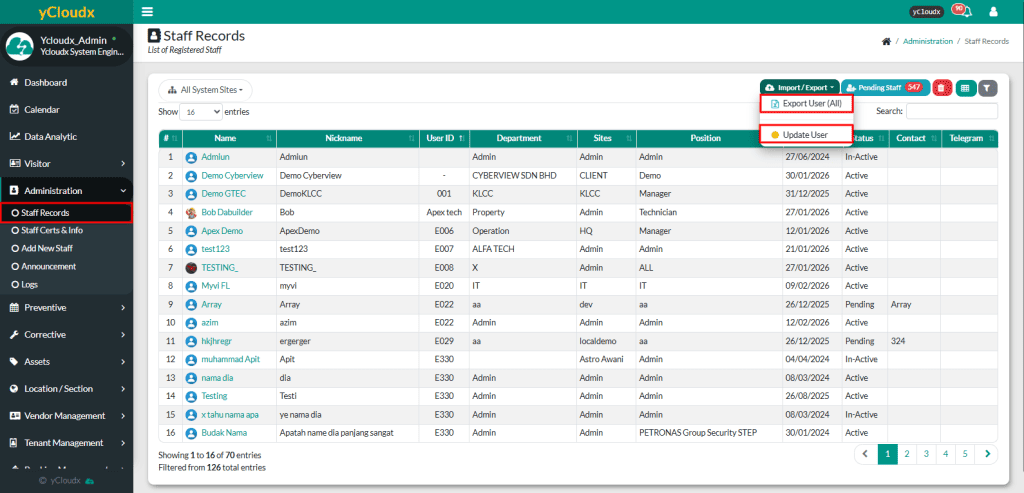This screenshot has width=1024, height=493.
Task: Go to page 3 of results
Action: pos(926,454)
